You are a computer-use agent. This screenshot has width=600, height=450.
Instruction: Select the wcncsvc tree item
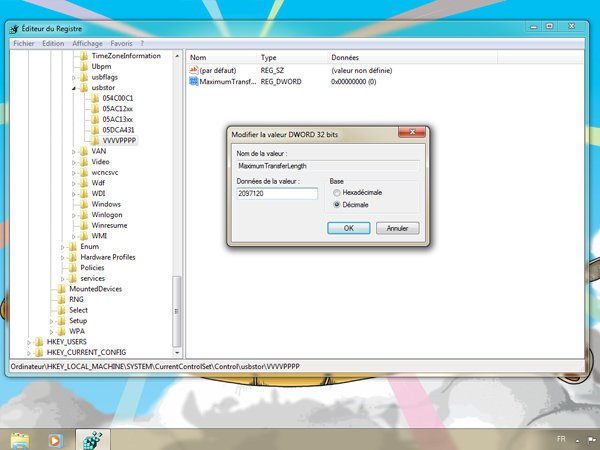point(105,173)
